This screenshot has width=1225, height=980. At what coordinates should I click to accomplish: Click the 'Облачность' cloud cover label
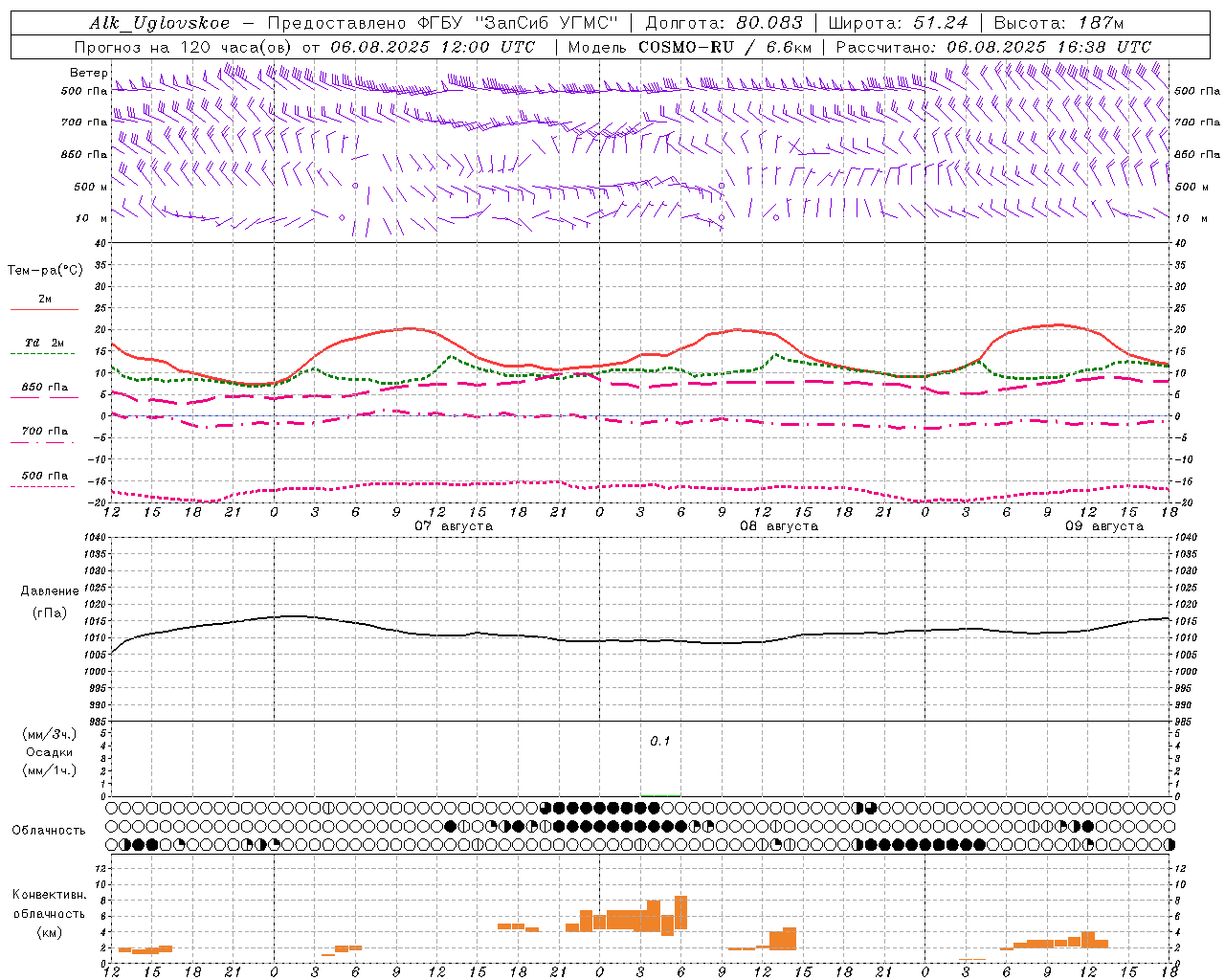click(x=49, y=831)
